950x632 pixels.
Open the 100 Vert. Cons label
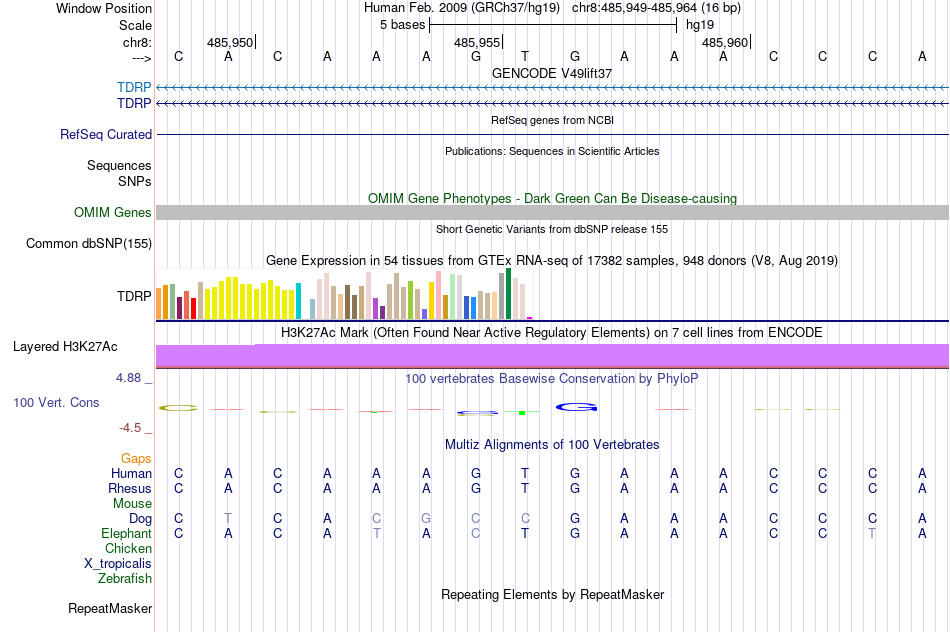(56, 402)
